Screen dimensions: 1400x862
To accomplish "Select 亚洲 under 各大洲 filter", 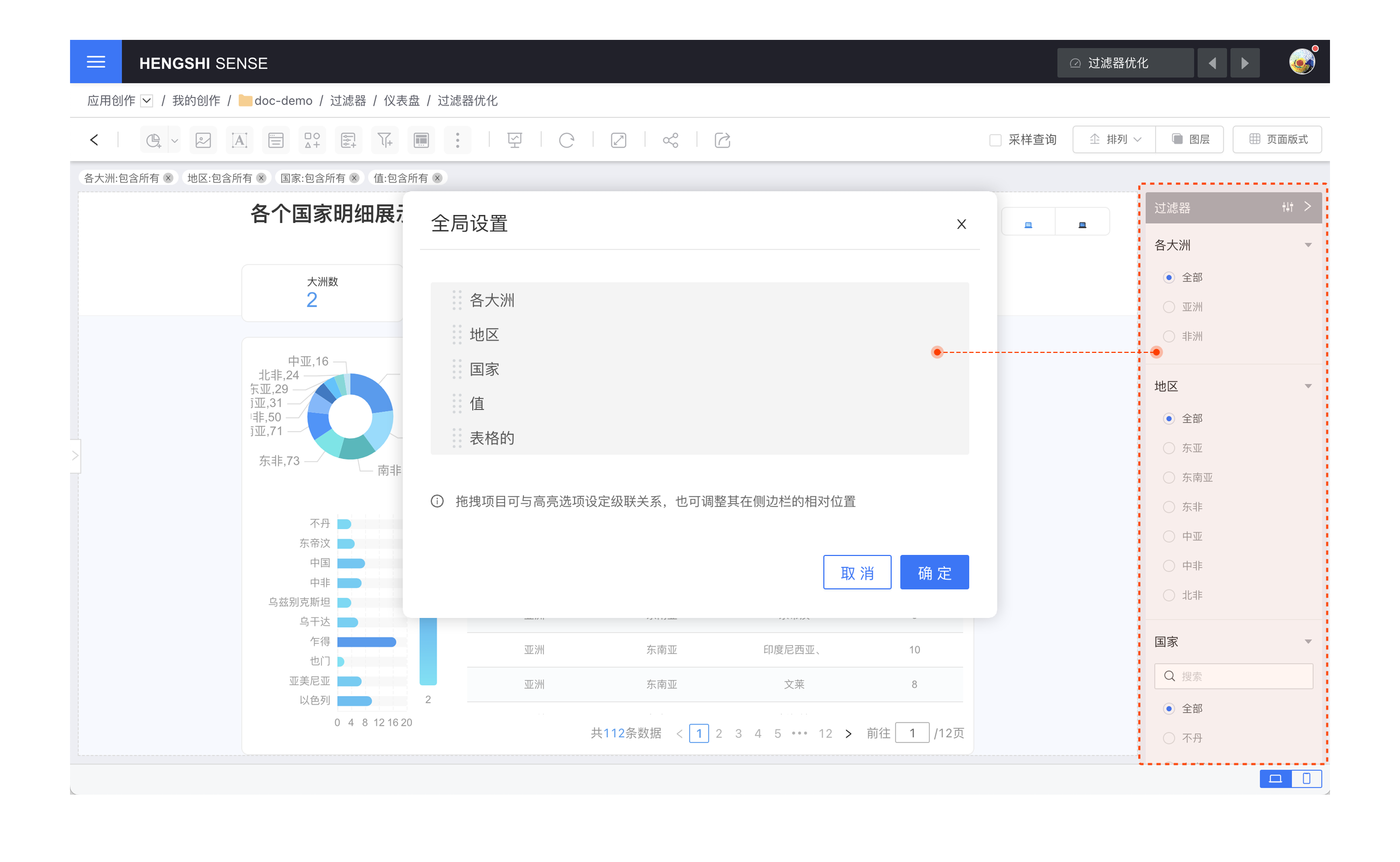I will pos(1169,307).
